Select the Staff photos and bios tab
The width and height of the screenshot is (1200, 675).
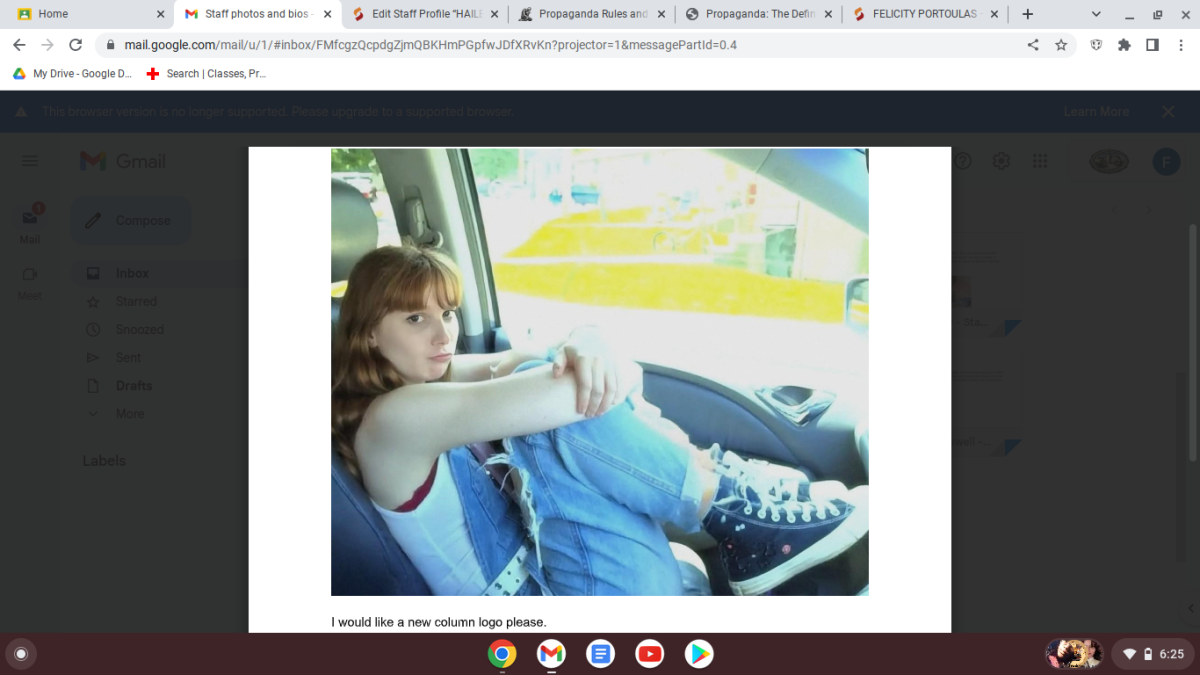click(x=257, y=14)
